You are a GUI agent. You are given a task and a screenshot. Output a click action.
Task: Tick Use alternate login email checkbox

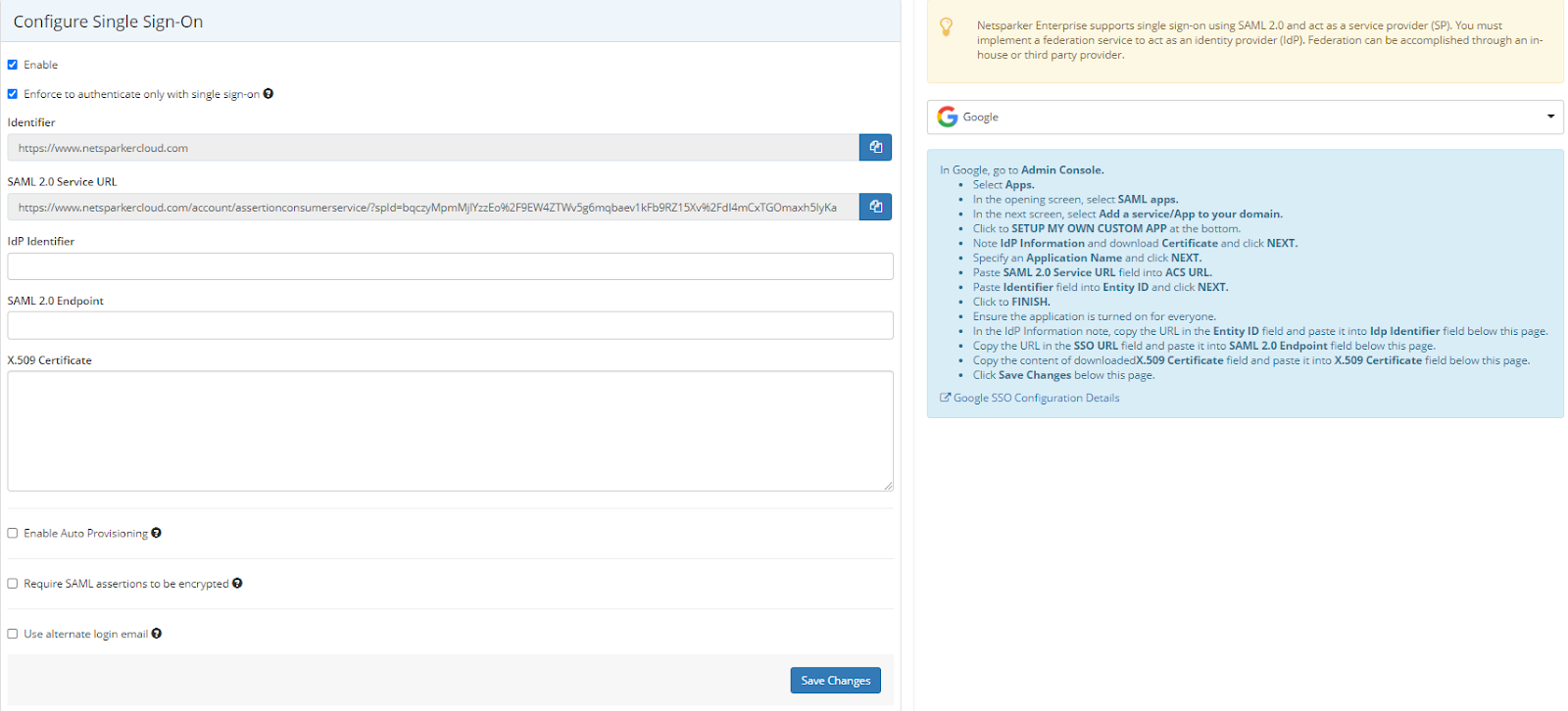tap(13, 634)
